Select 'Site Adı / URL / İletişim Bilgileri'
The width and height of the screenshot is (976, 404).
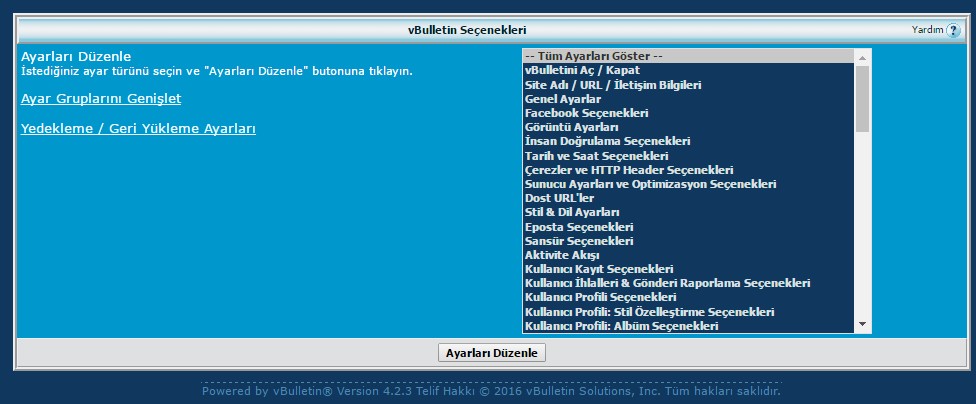point(689,85)
